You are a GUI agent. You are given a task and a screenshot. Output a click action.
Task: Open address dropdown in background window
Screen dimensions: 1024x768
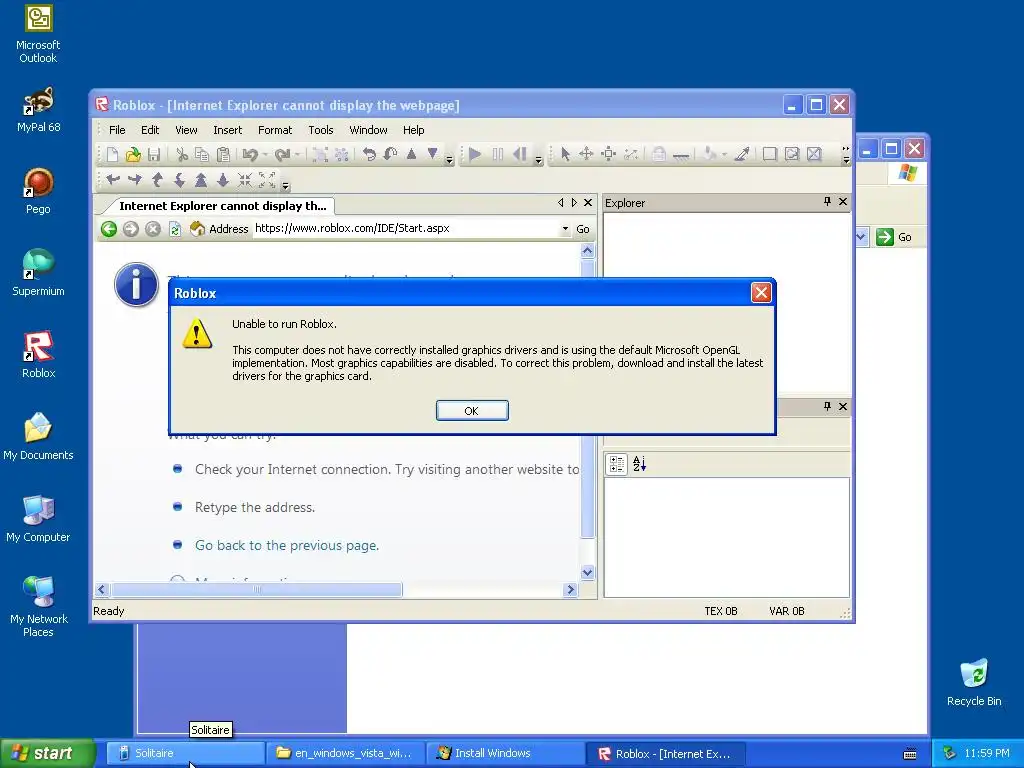pos(861,237)
